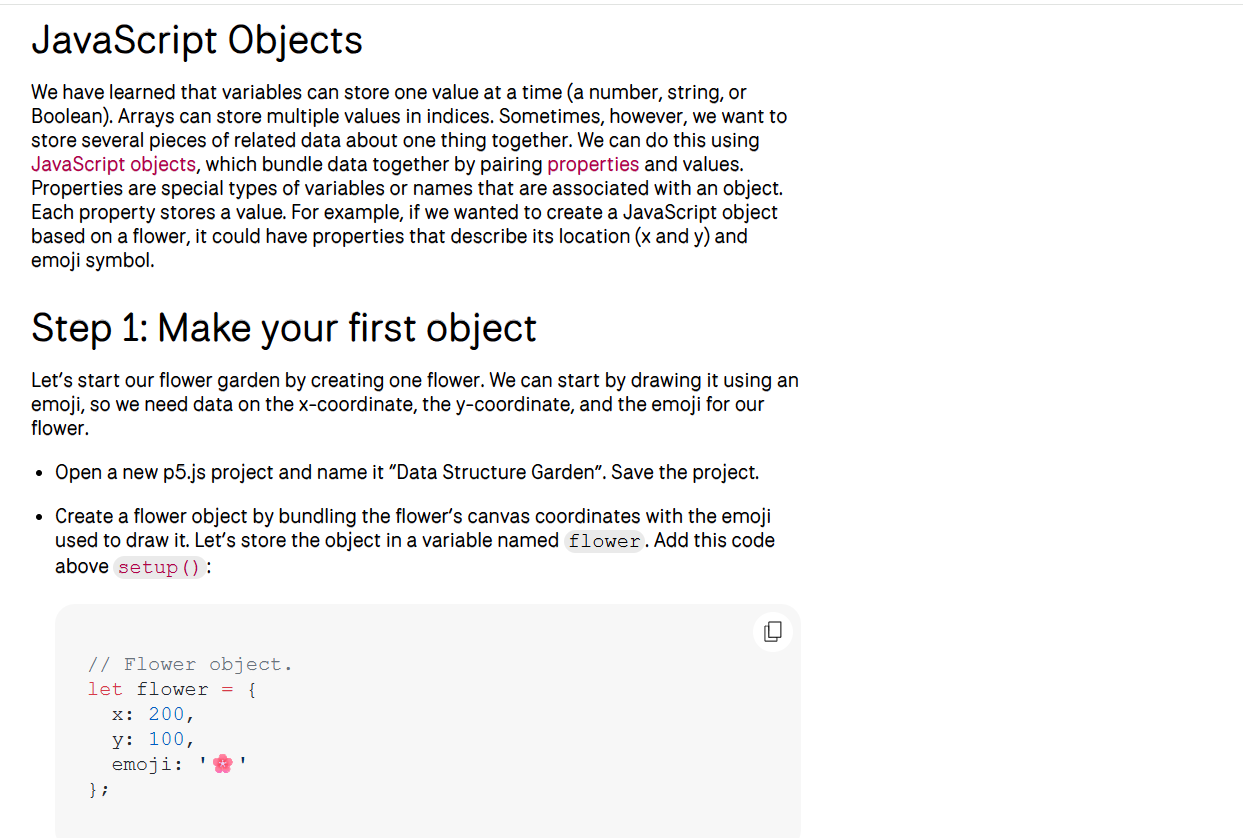Click the flower variable name in code block
Image resolution: width=1243 pixels, height=838 pixels.
click(172, 689)
